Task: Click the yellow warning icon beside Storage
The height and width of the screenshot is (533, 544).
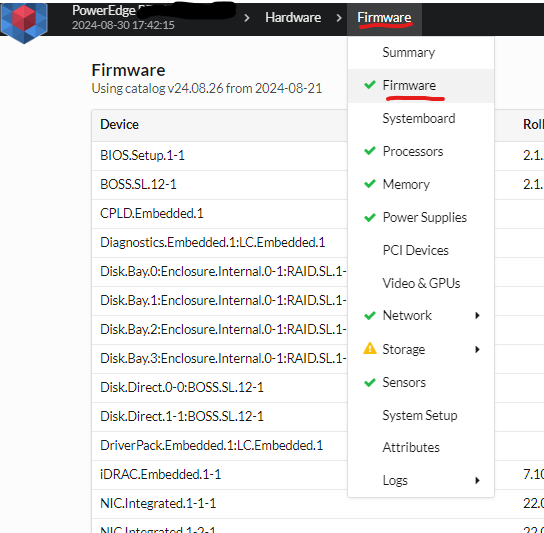Action: 370,348
